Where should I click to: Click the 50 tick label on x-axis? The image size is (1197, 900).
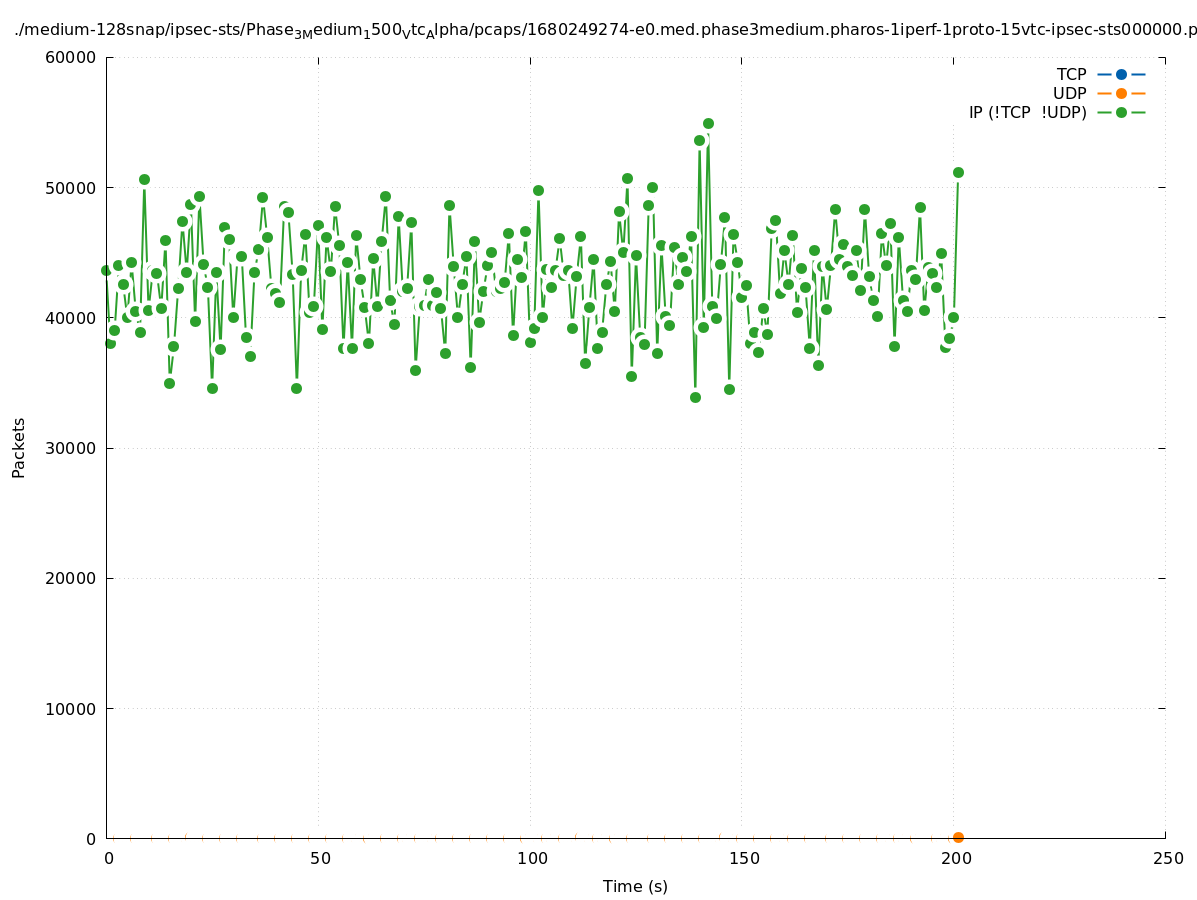pos(319,858)
